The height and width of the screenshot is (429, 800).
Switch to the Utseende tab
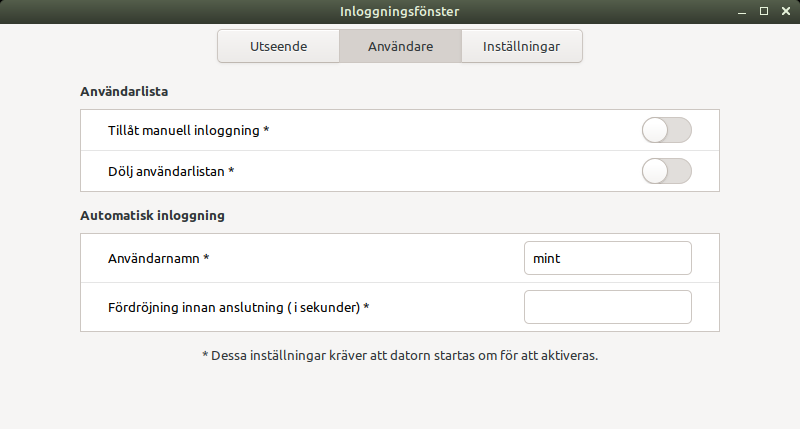click(279, 46)
